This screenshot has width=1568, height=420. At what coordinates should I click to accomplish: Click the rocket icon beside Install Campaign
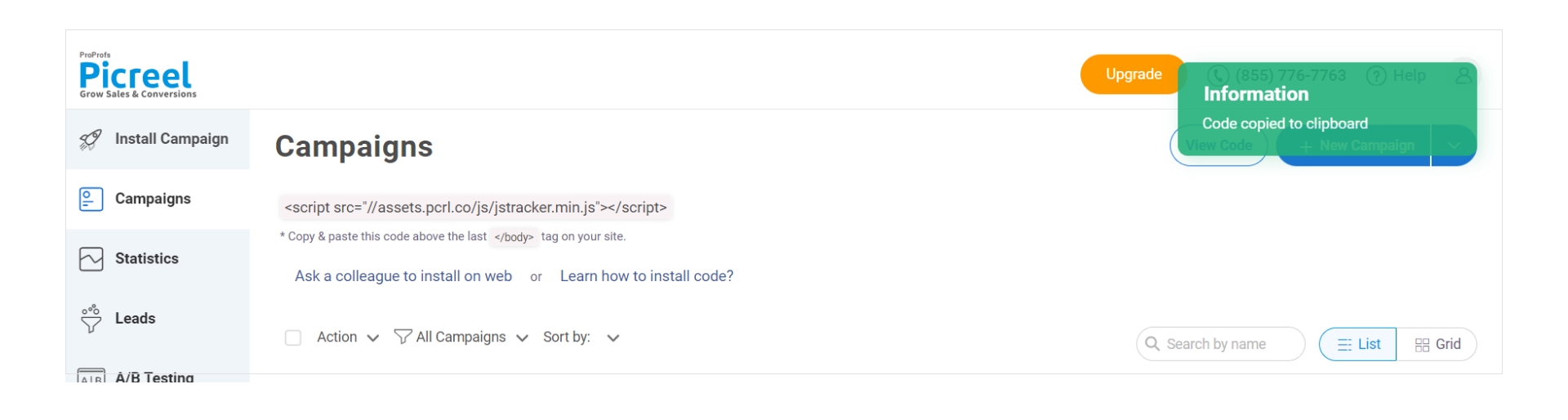tap(91, 140)
